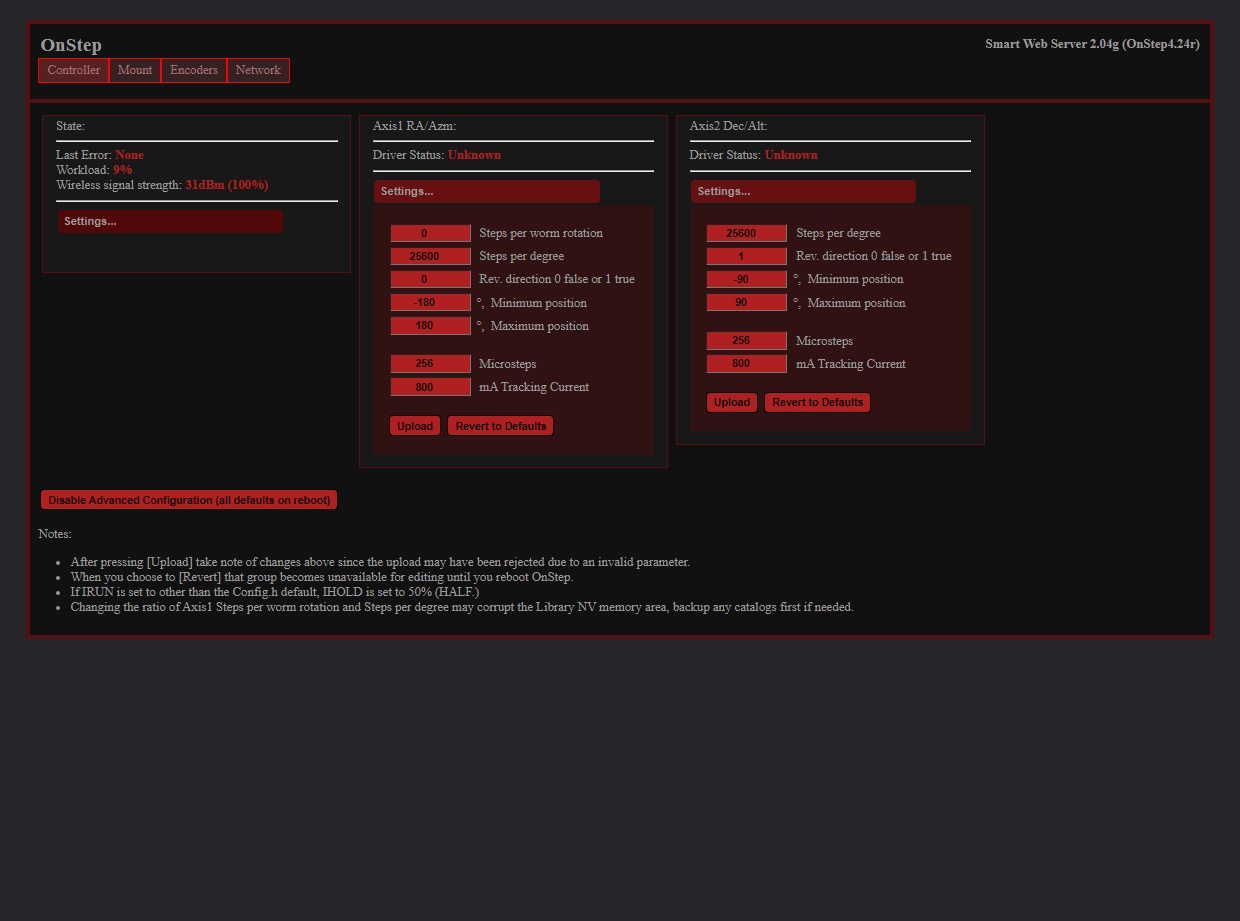
Task: Select the Last Error None value
Action: pos(129,155)
